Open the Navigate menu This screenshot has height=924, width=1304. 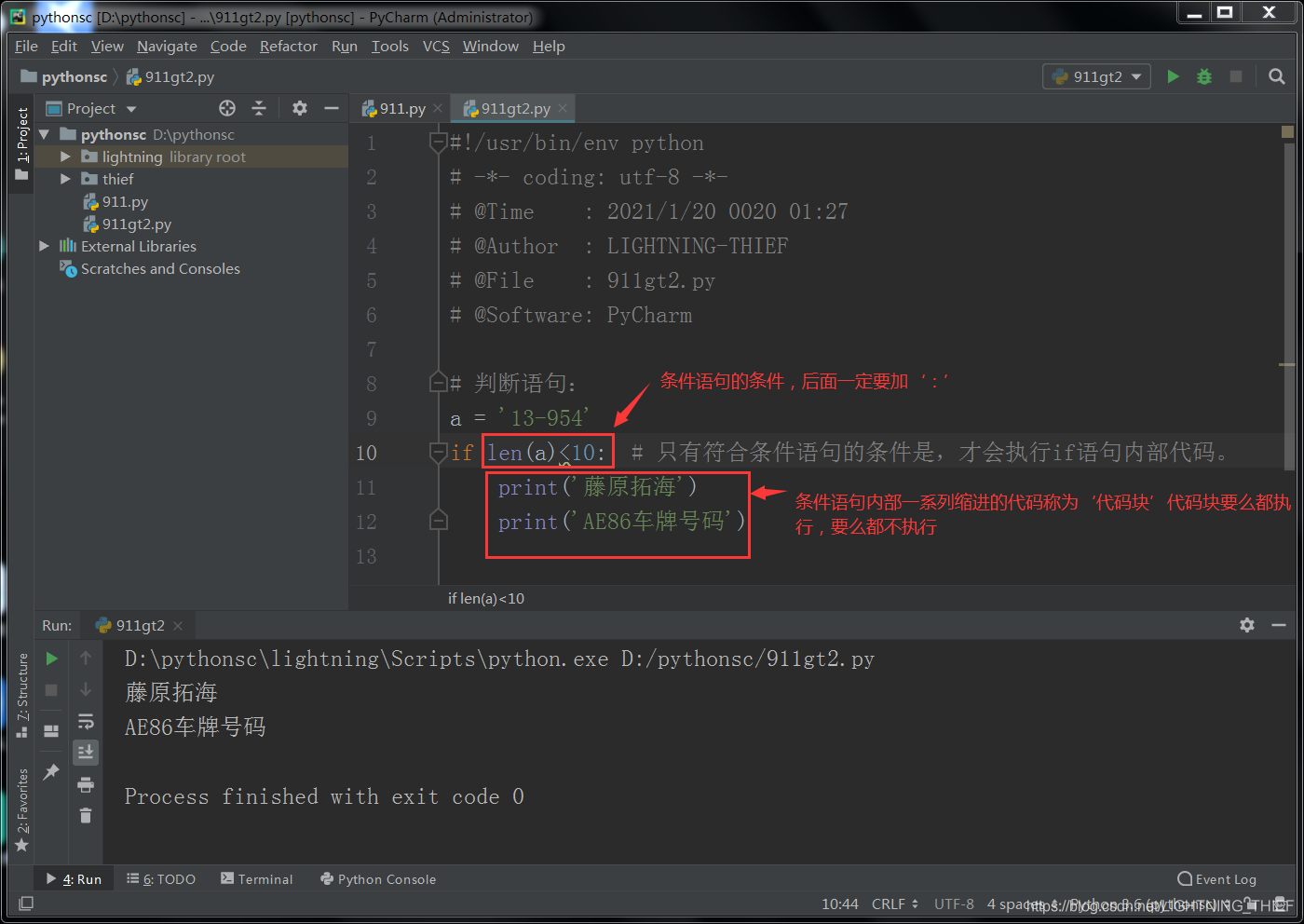167,46
